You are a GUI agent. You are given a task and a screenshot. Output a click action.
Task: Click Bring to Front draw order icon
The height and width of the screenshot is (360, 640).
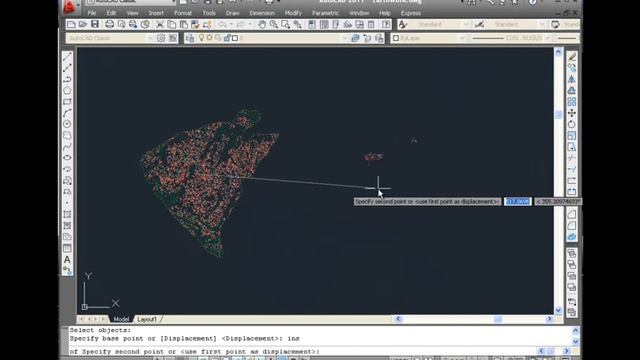coord(572,254)
